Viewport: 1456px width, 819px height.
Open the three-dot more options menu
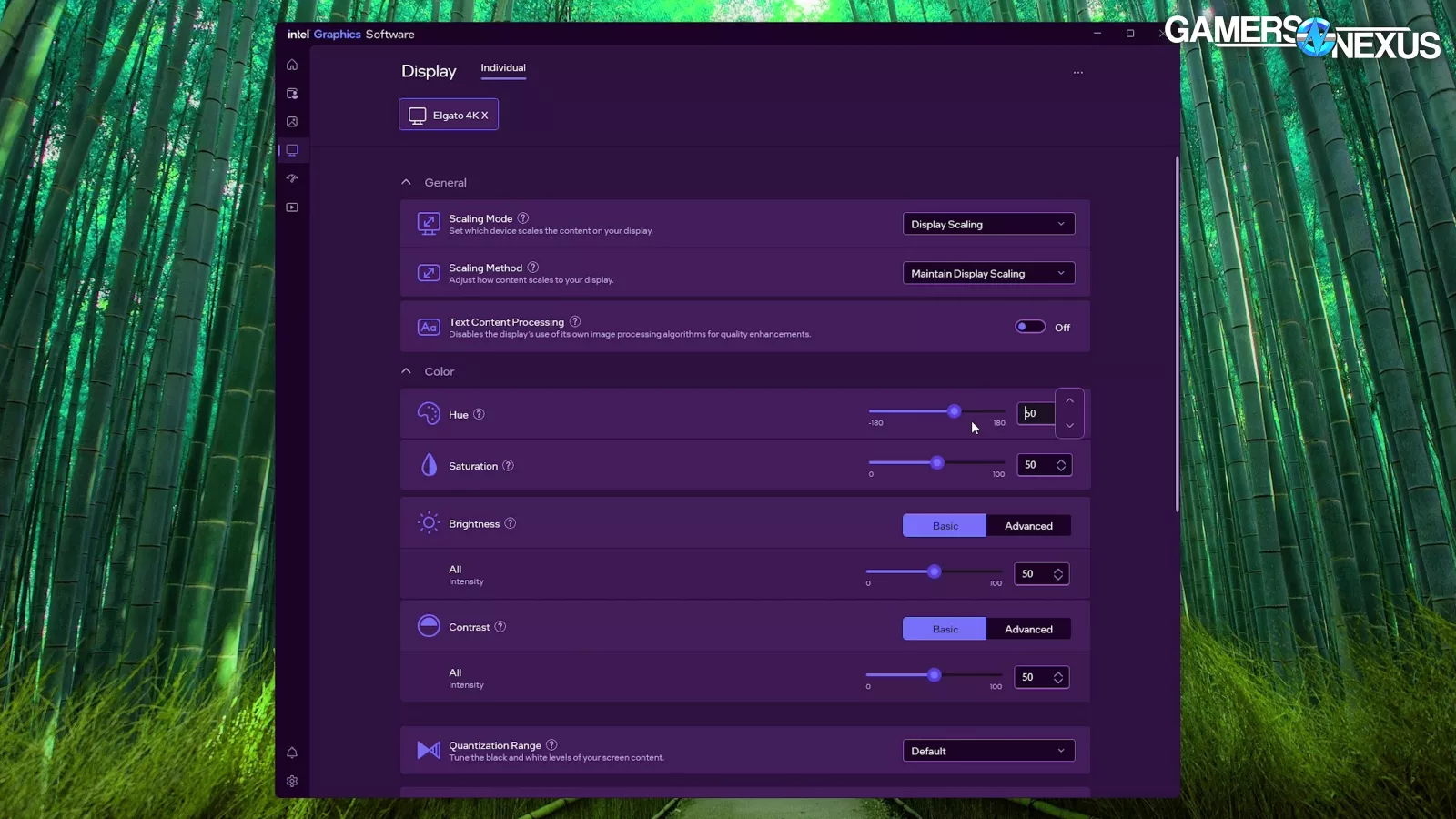[x=1078, y=73]
